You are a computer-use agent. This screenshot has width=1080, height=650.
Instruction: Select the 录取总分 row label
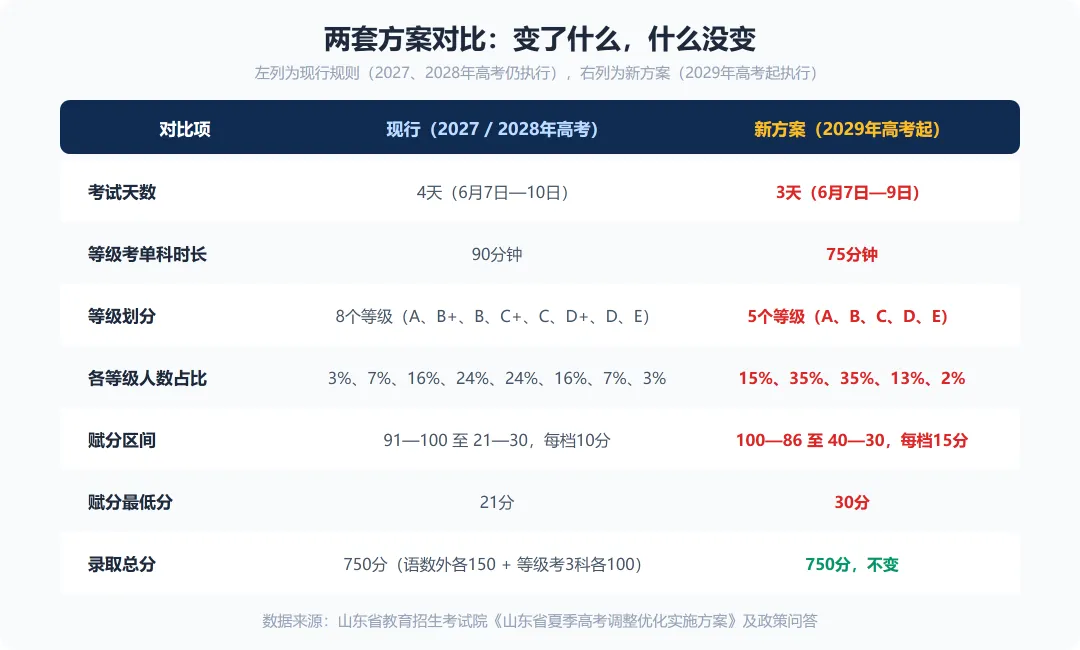coord(122,564)
